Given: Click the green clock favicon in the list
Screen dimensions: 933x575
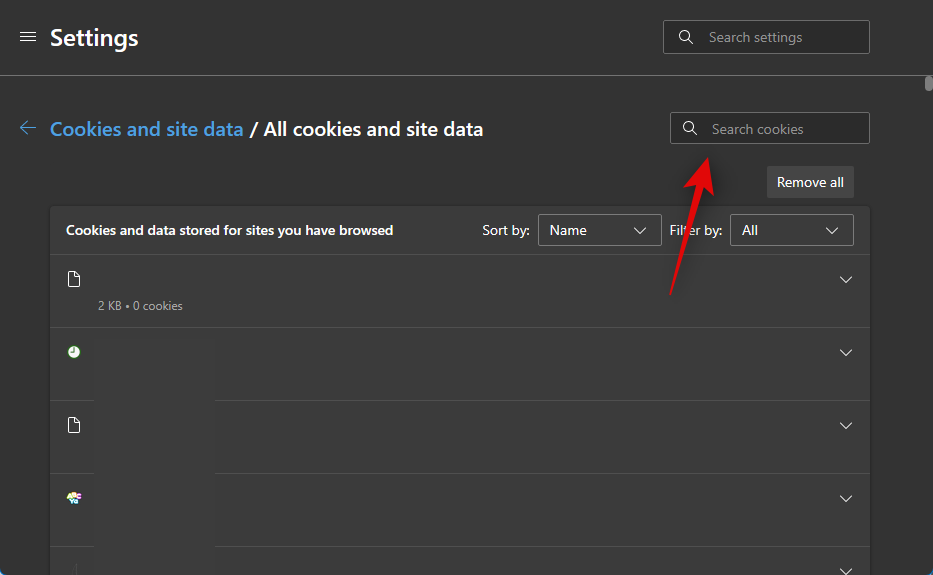Looking at the screenshot, I should (x=74, y=352).
